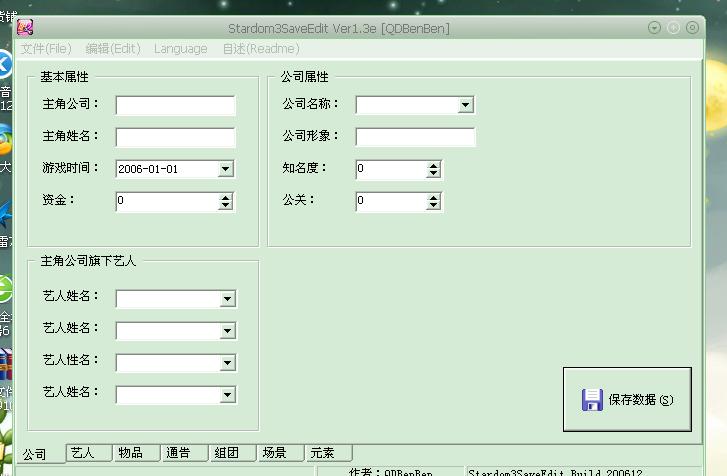The height and width of the screenshot is (476, 727).
Task: Increase the 公关 value with the up arrow
Action: (433, 197)
